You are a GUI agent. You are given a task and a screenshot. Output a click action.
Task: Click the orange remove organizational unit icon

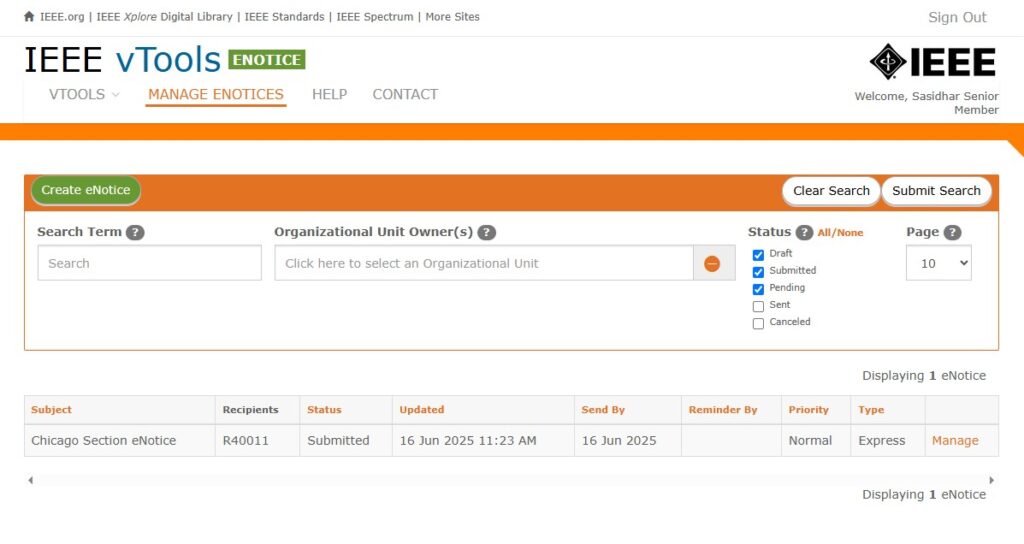pyautogui.click(x=712, y=263)
